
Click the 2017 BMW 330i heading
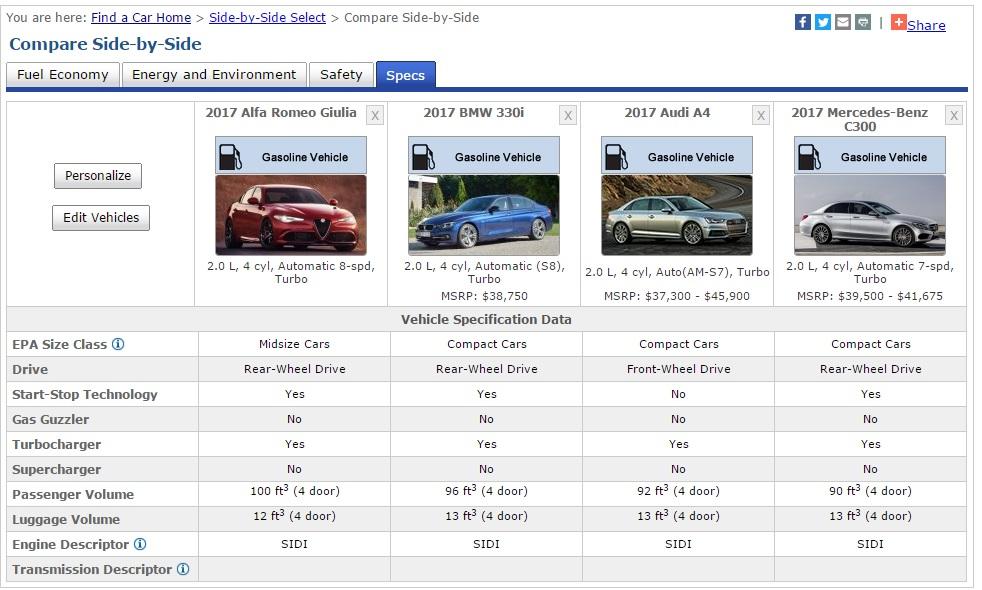pos(473,113)
